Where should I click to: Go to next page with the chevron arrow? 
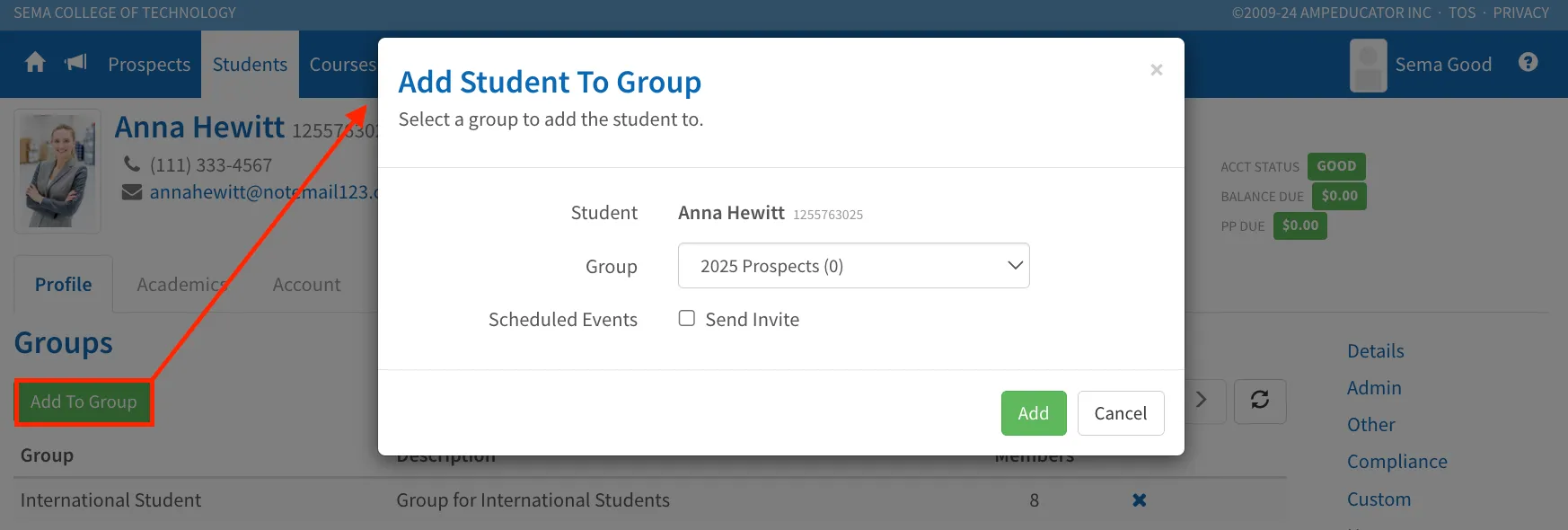point(1202,401)
